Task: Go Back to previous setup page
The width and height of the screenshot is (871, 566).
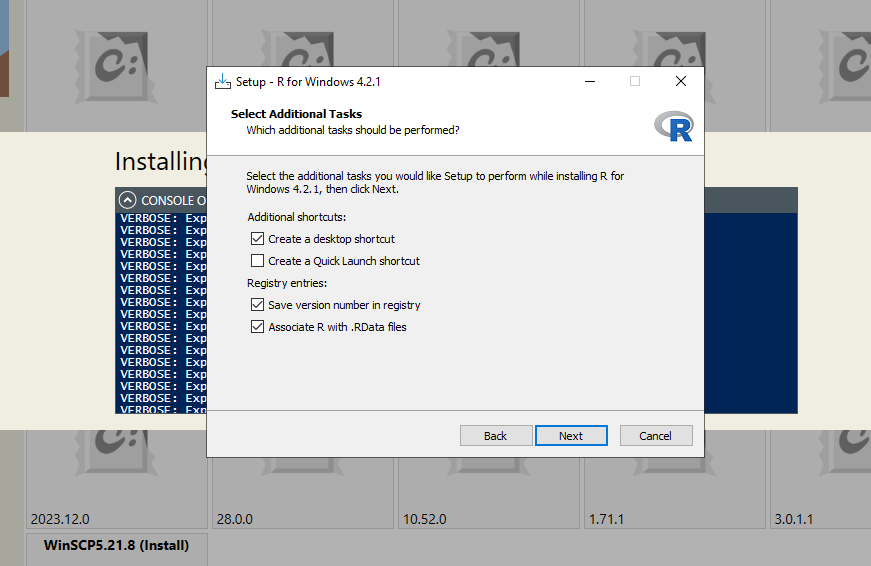Action: (495, 435)
